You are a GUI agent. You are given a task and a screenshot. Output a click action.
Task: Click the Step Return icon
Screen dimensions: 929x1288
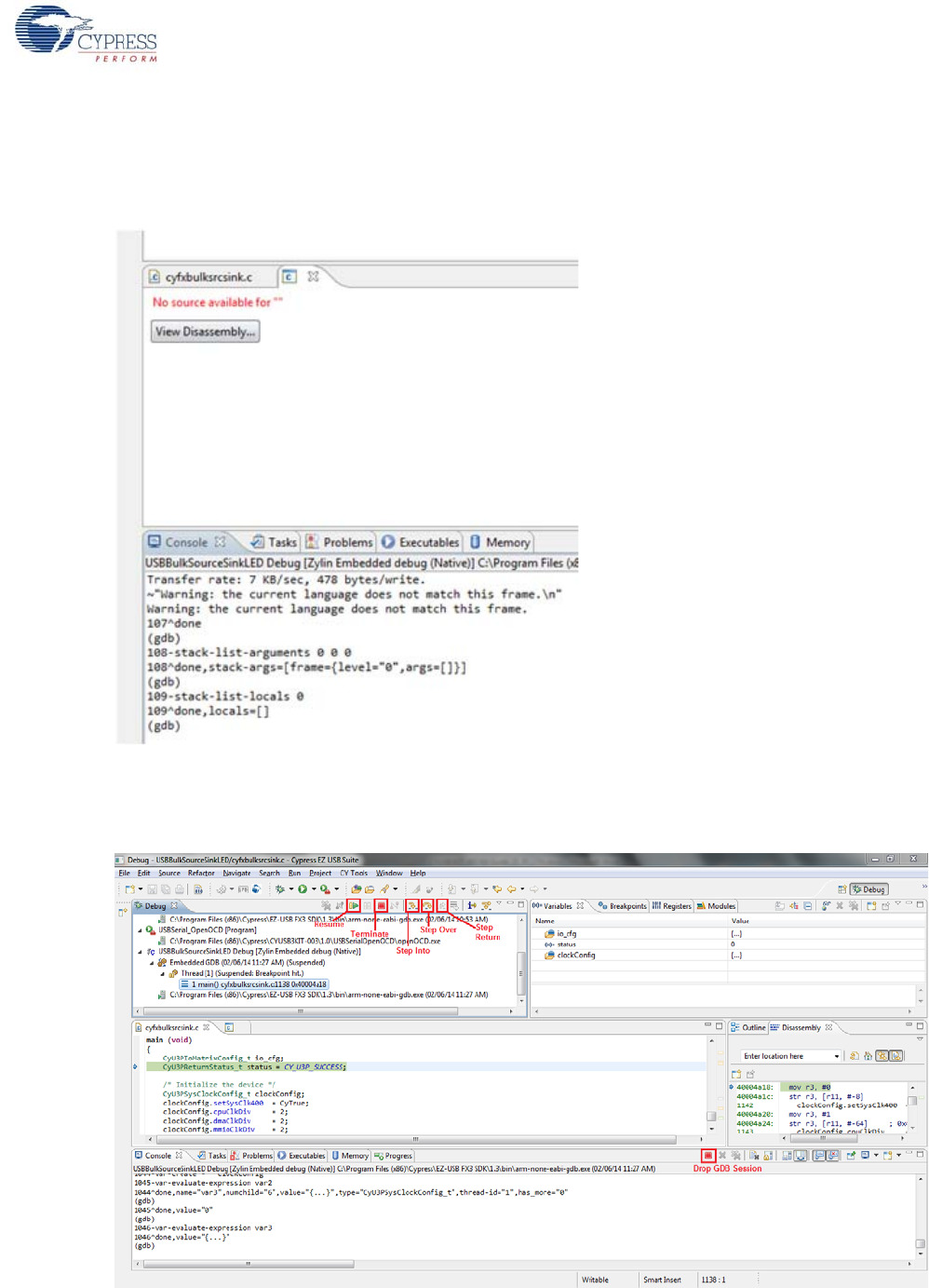pyautogui.click(x=442, y=905)
